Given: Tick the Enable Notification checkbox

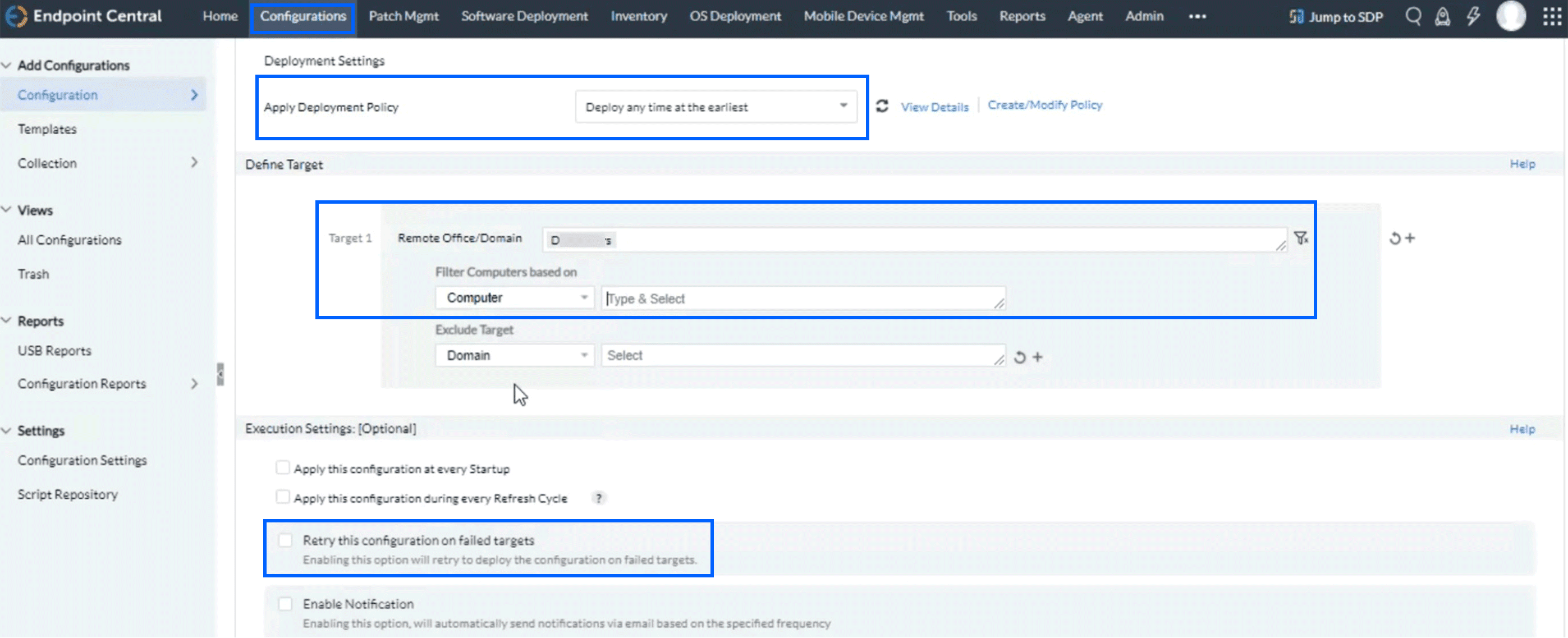Looking at the screenshot, I should pyautogui.click(x=285, y=603).
